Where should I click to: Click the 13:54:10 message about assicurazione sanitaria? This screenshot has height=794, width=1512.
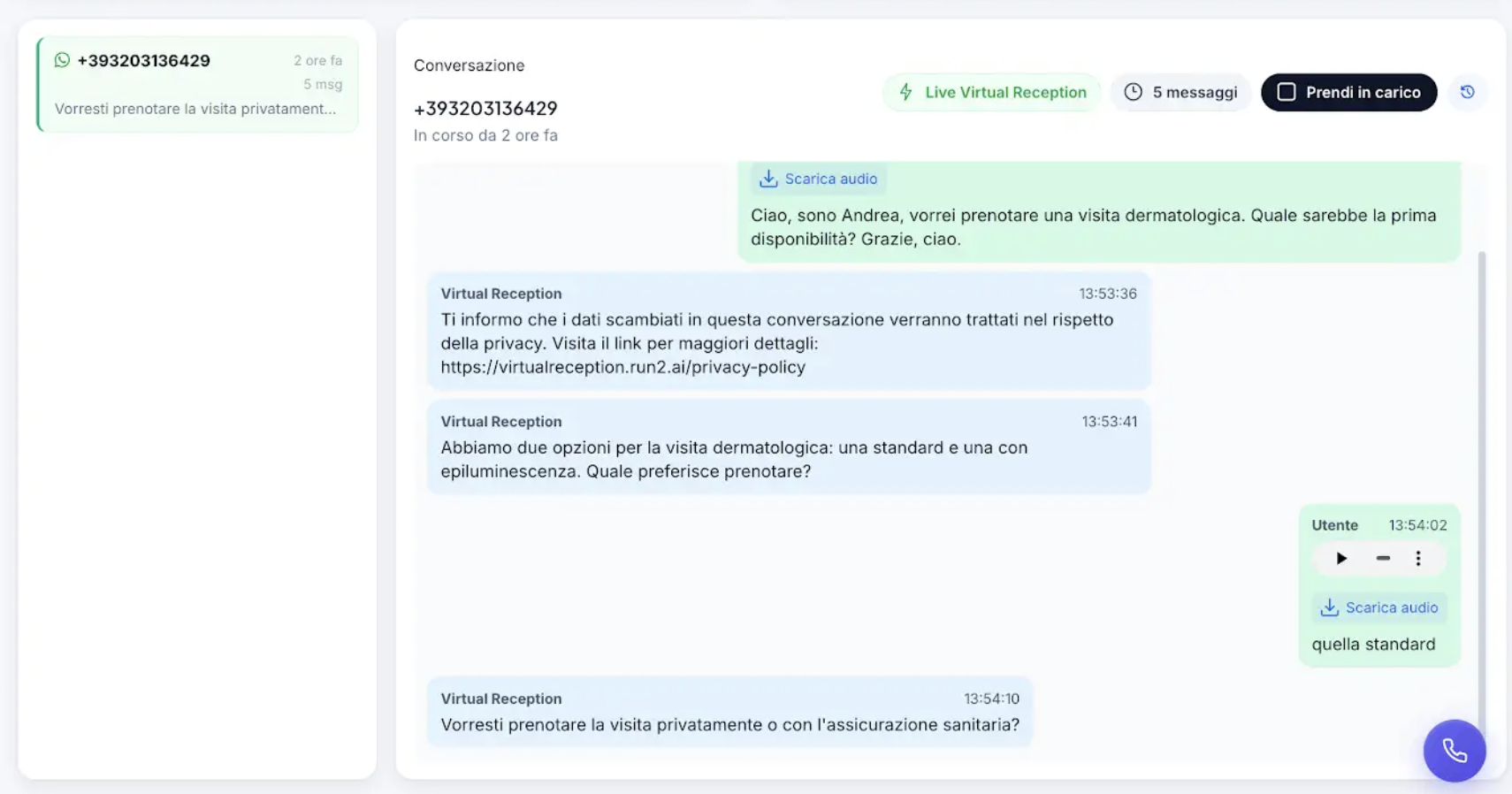pos(730,712)
